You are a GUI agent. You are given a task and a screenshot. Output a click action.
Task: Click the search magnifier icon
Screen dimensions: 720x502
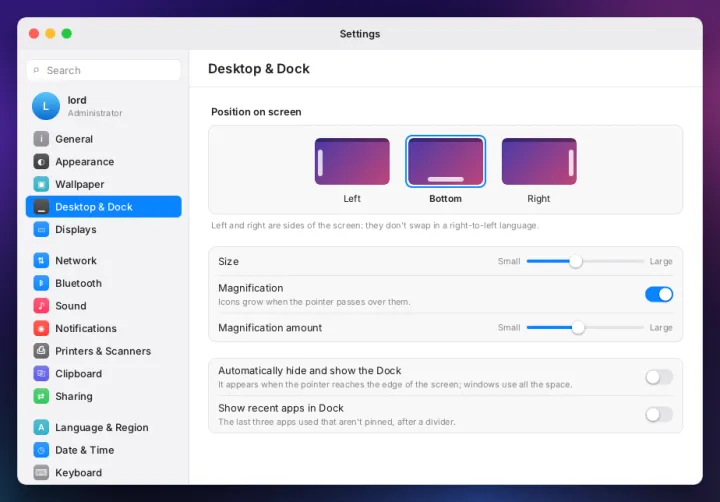click(36, 70)
